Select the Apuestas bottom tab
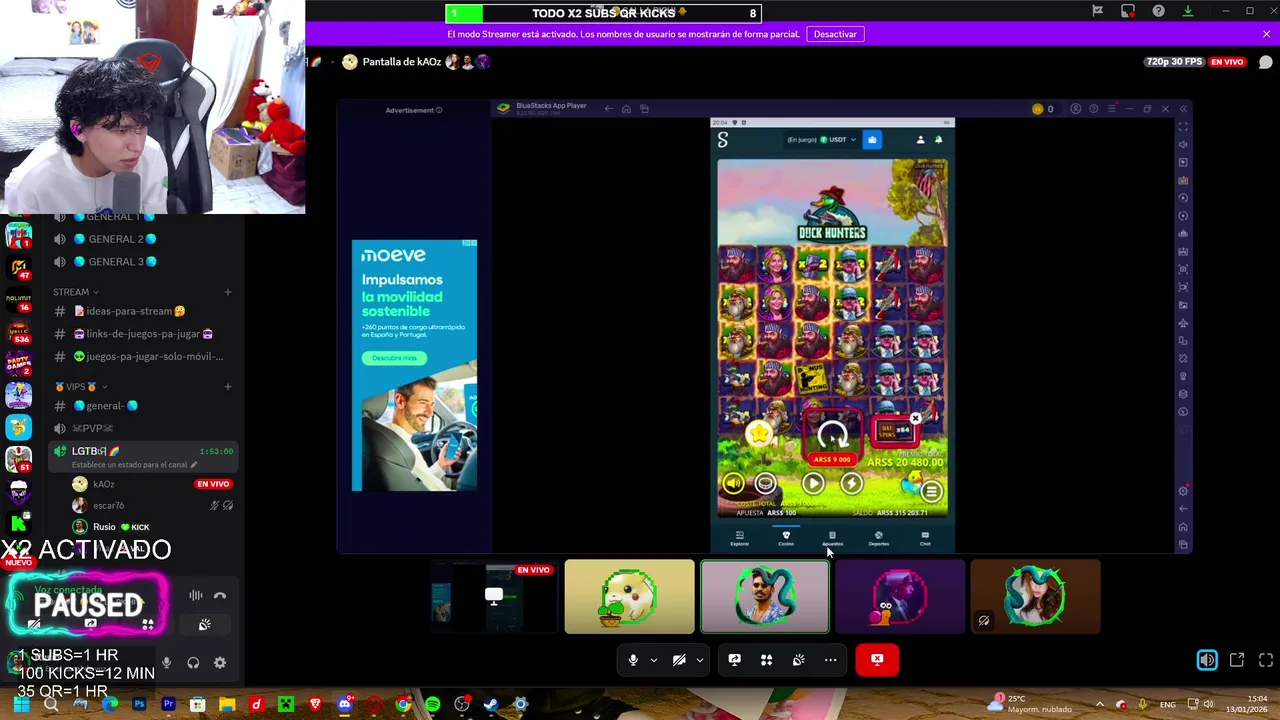Image resolution: width=1280 pixels, height=720 pixels. (x=832, y=538)
